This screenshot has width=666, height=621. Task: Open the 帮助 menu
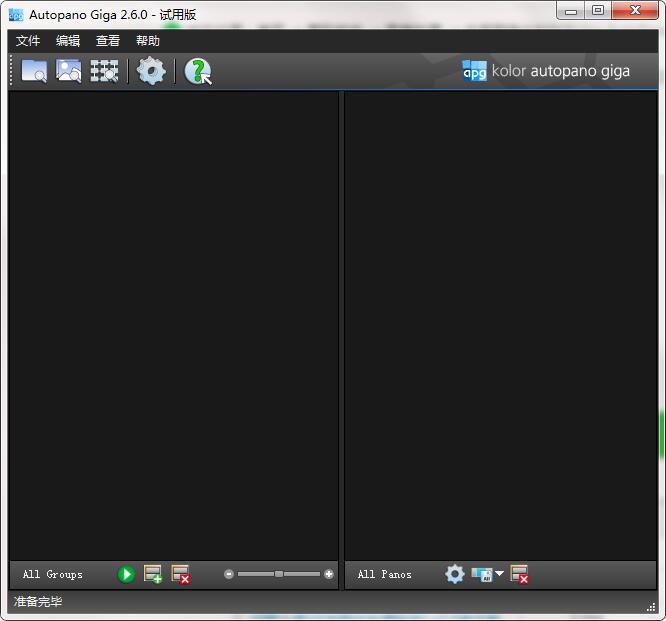point(148,41)
